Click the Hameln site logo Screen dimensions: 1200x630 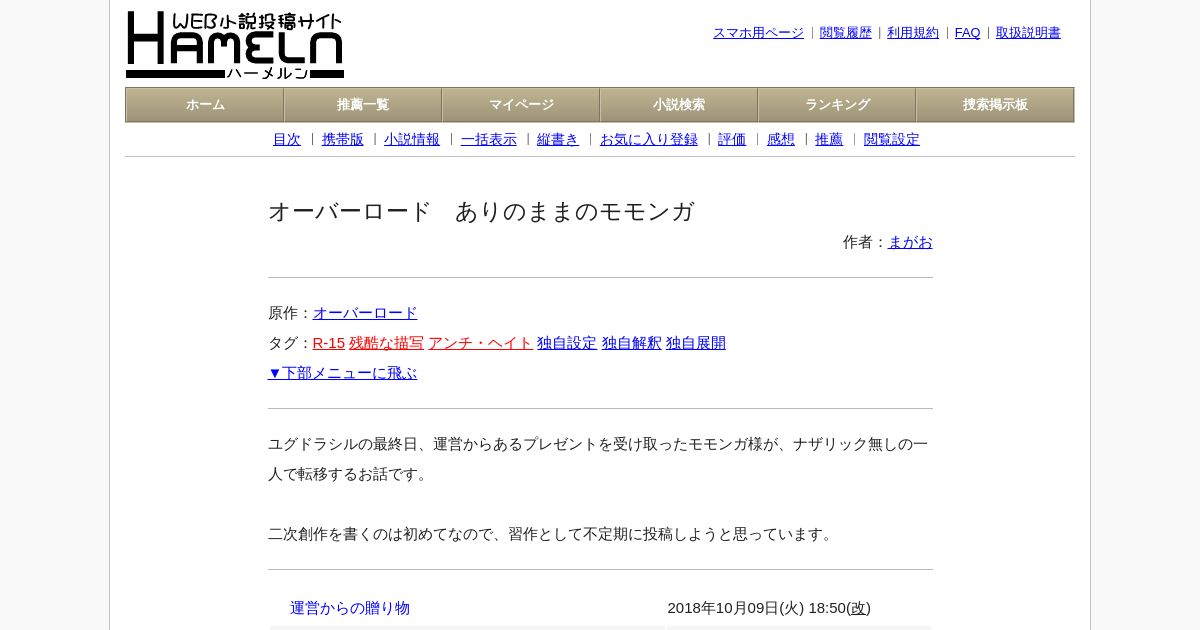235,45
